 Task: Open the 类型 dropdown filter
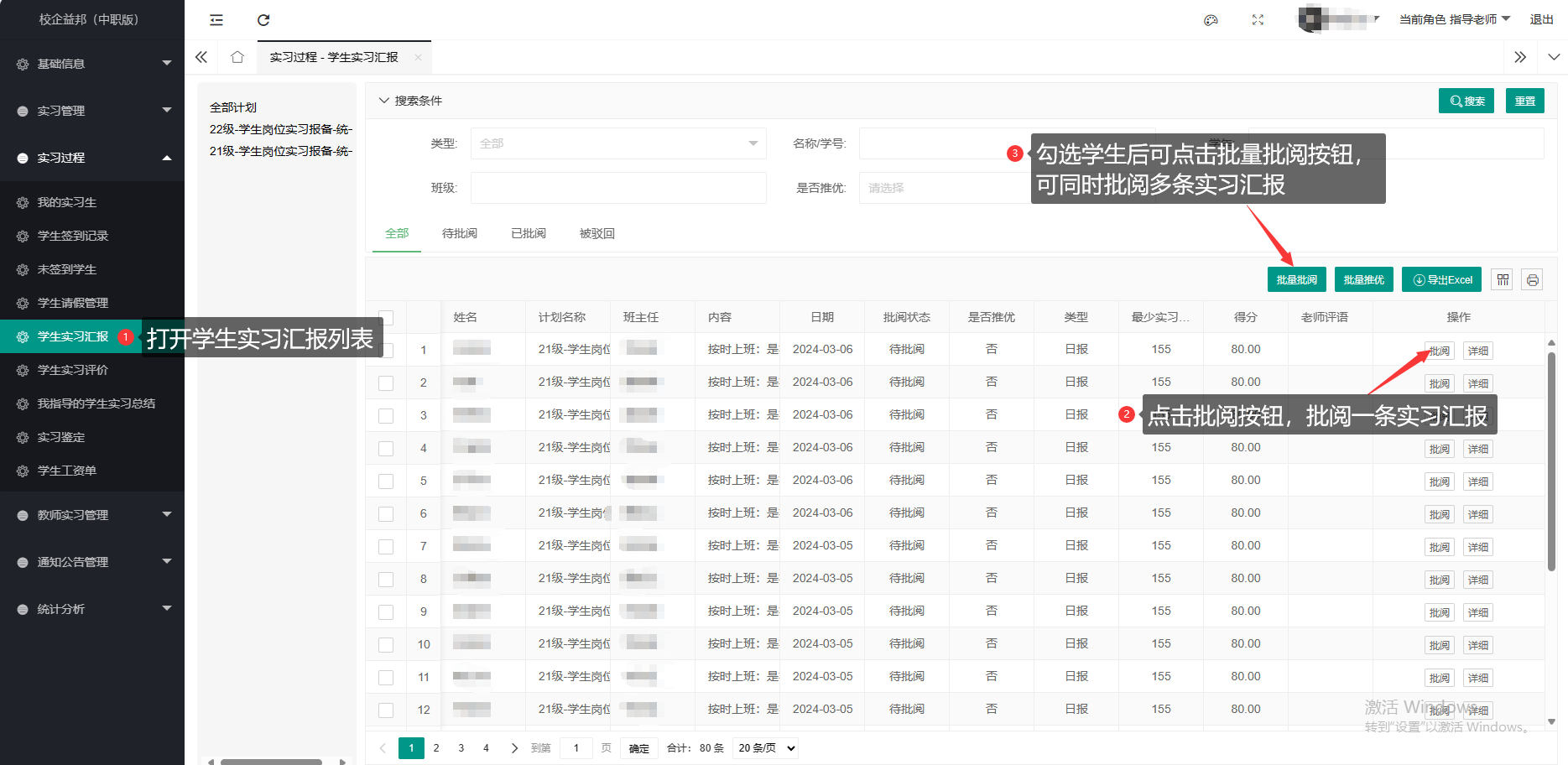tap(618, 143)
